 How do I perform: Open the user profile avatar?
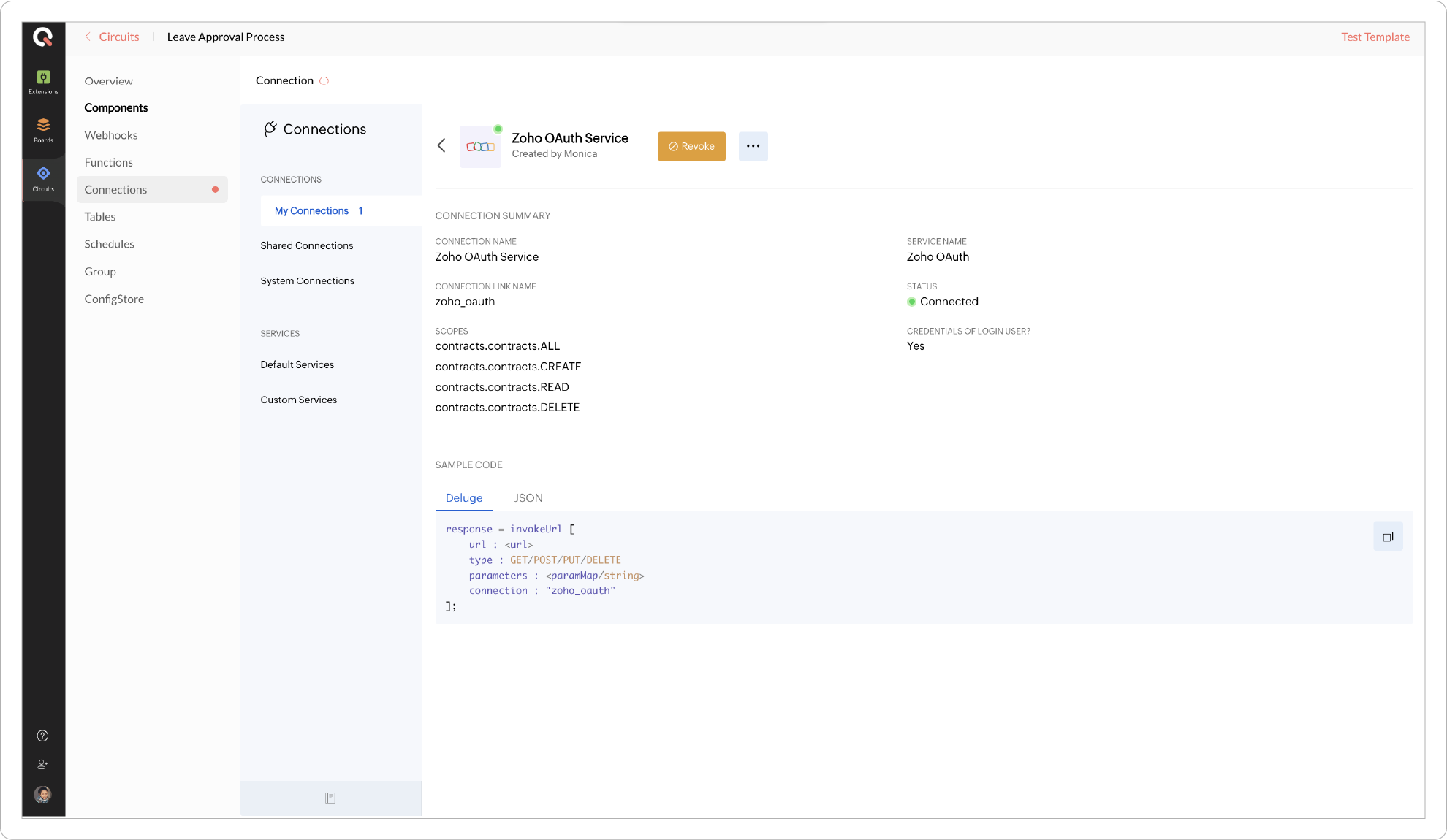point(43,794)
